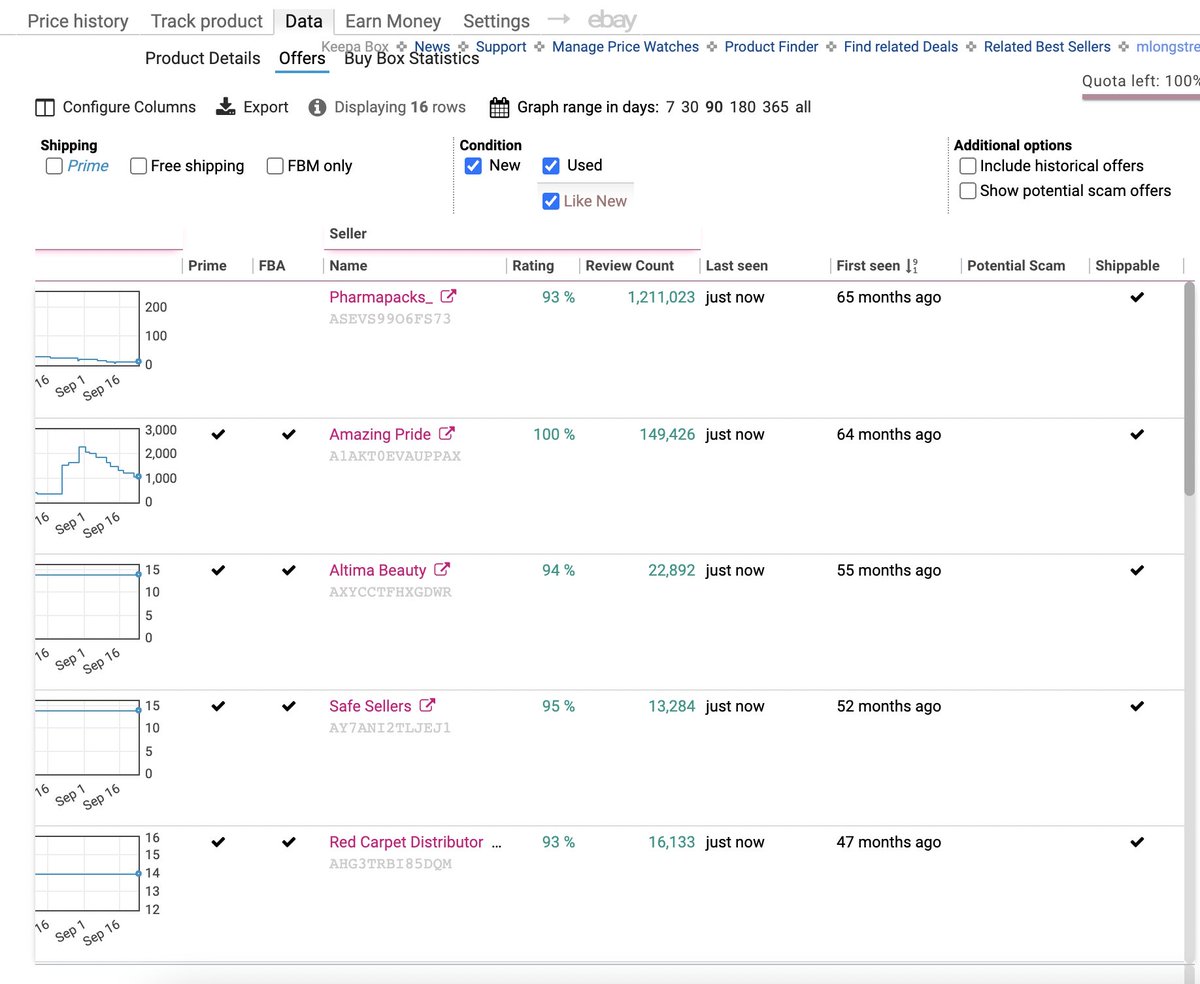Click the Pharmapacks_ price history graph
This screenshot has width=1200, height=984.
click(x=87, y=327)
